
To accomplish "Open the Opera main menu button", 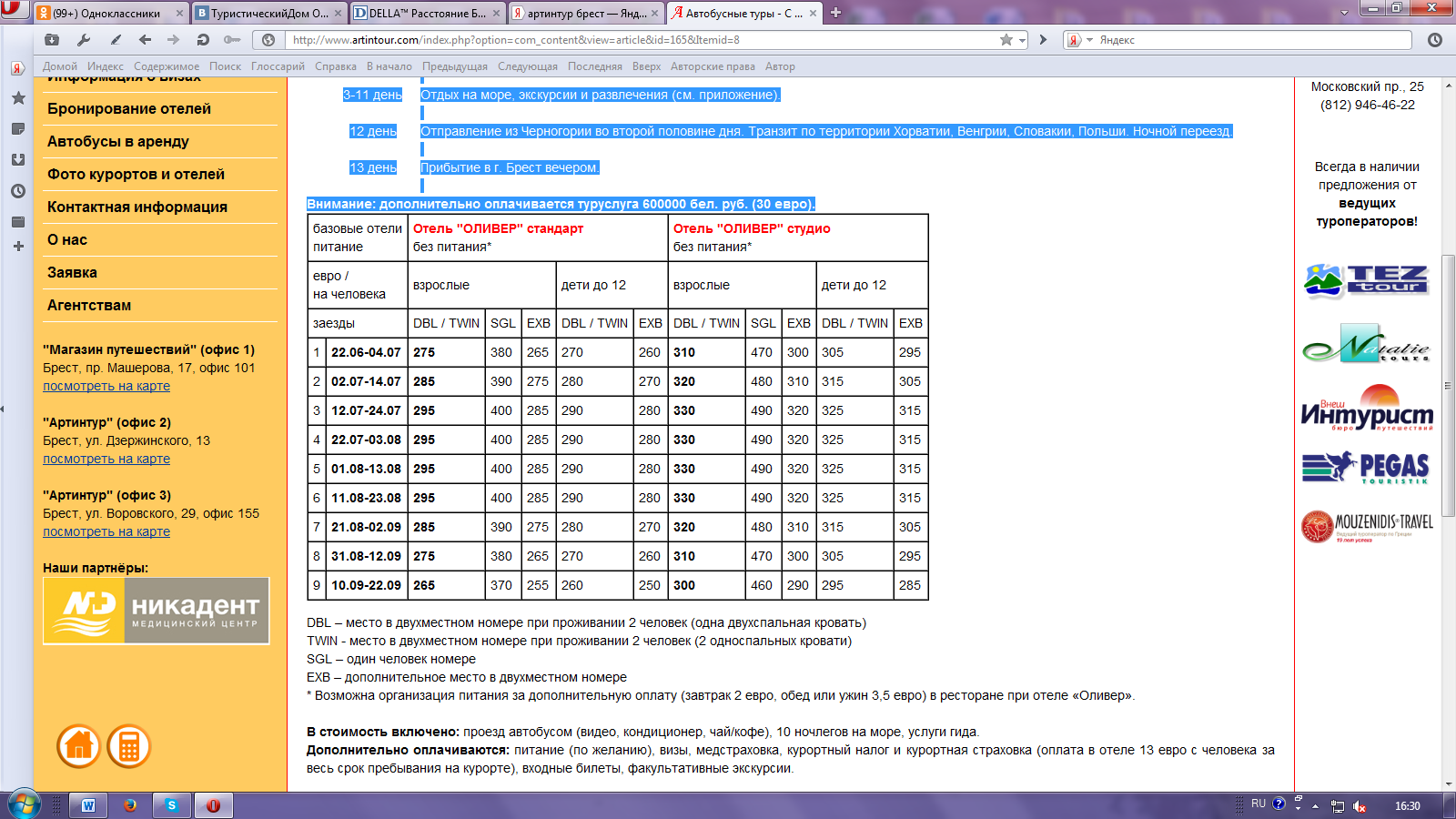I will click(13, 9).
